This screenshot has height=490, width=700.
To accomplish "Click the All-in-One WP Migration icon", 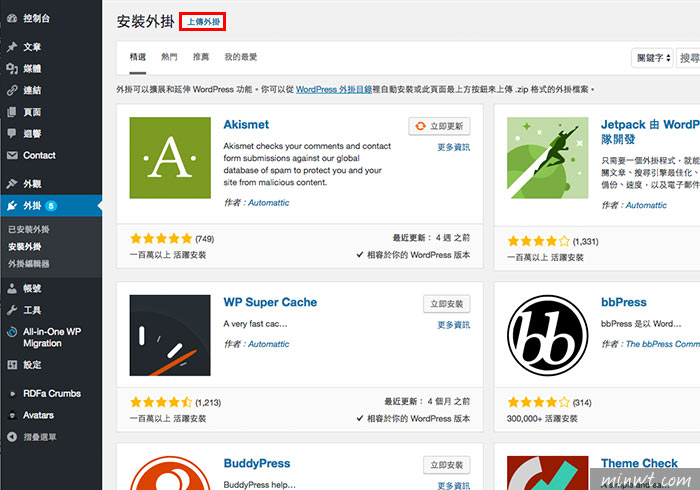I will (12, 332).
